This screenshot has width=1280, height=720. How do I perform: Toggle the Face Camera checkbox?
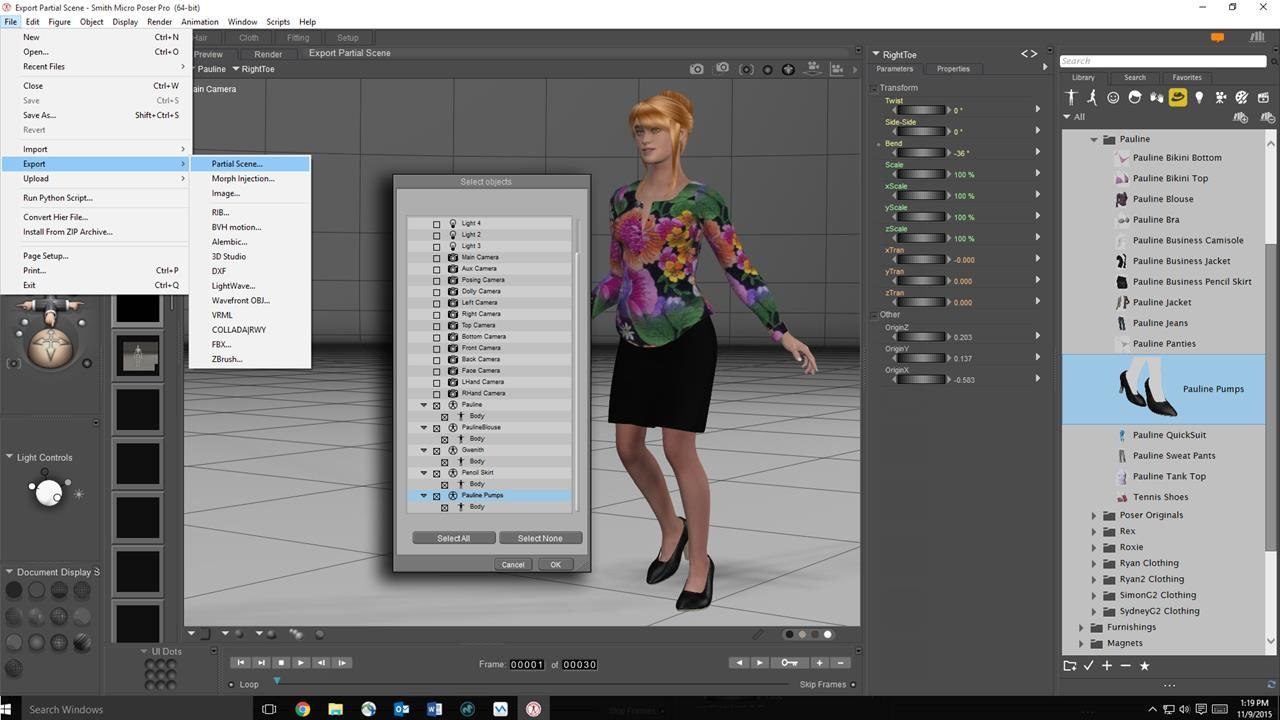436,370
